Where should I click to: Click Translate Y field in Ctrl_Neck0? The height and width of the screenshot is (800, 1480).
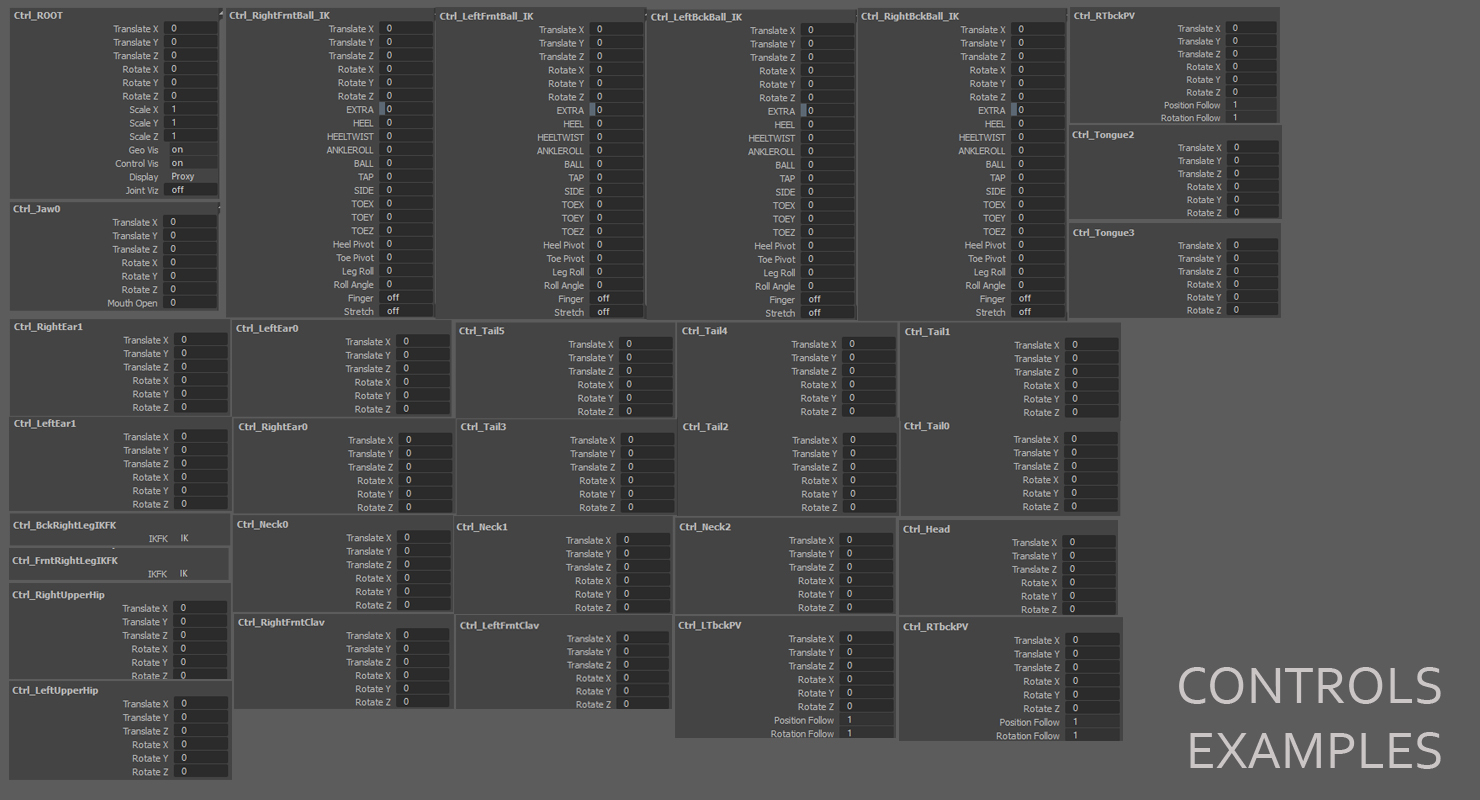click(425, 551)
